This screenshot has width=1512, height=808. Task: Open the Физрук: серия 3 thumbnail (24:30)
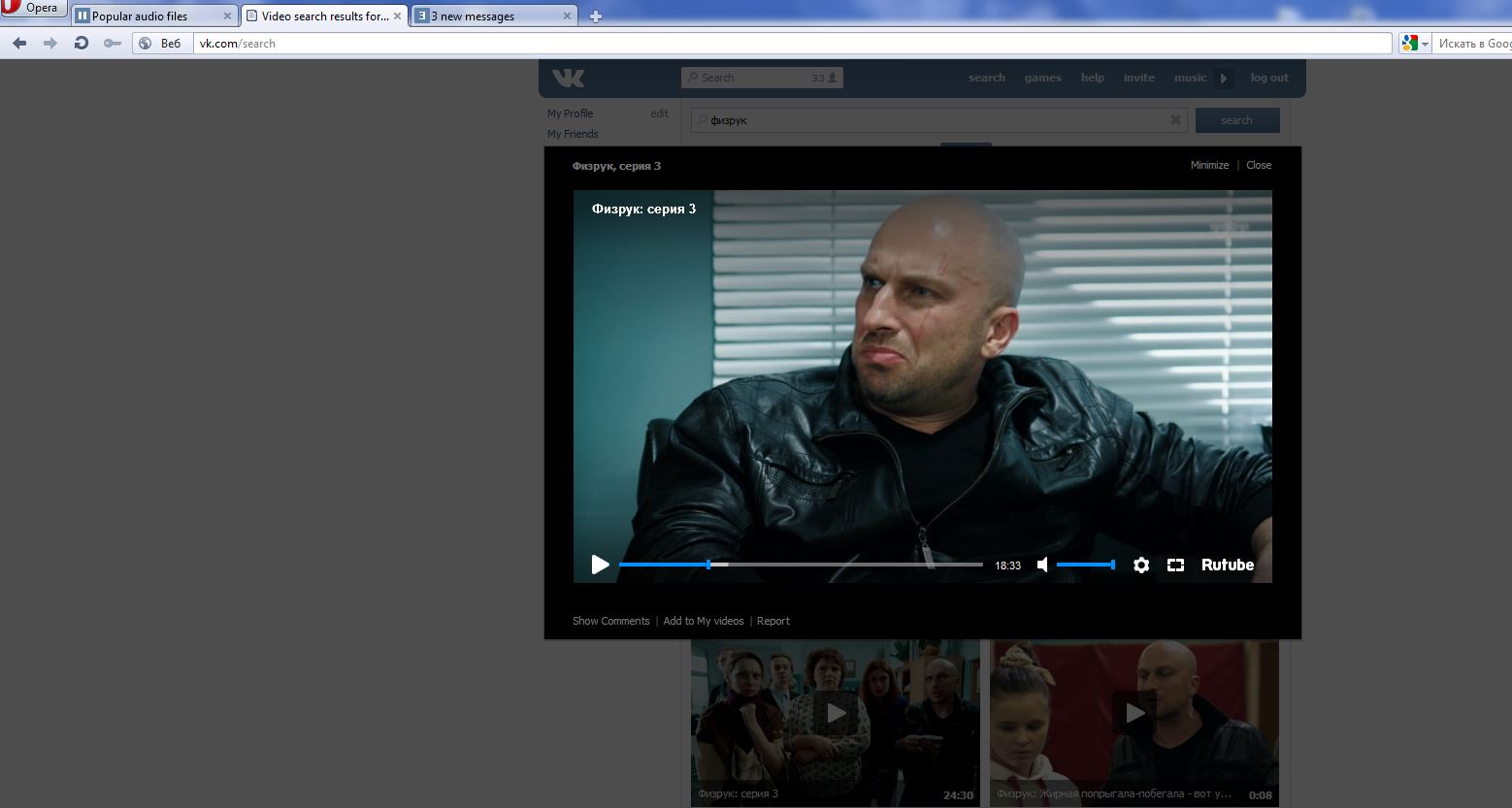click(835, 723)
